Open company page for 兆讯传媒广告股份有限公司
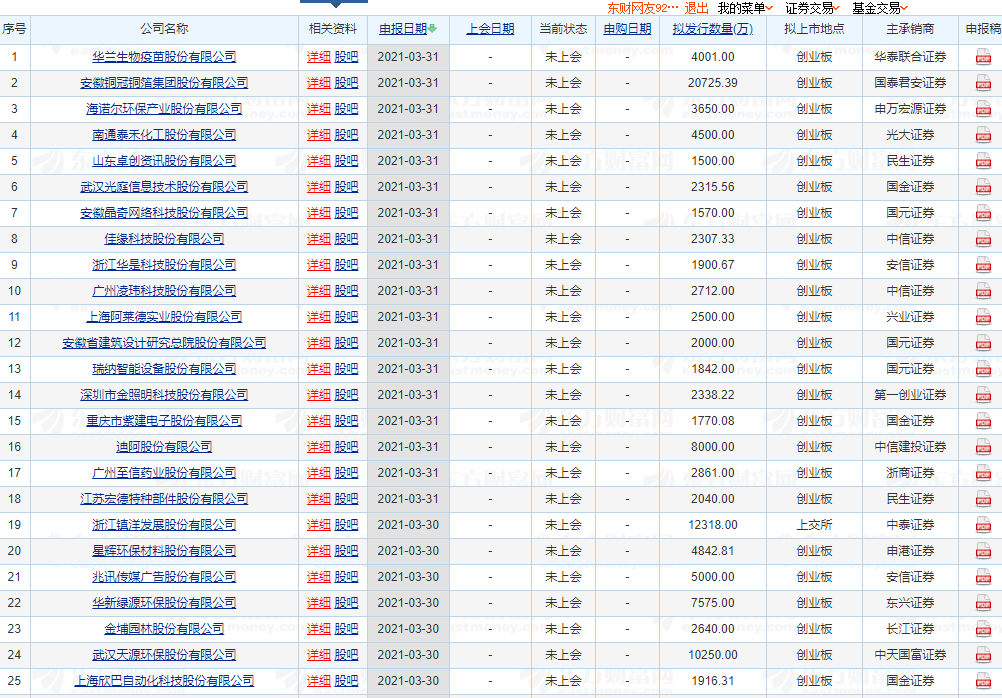The height and width of the screenshot is (698, 1002). click(164, 577)
